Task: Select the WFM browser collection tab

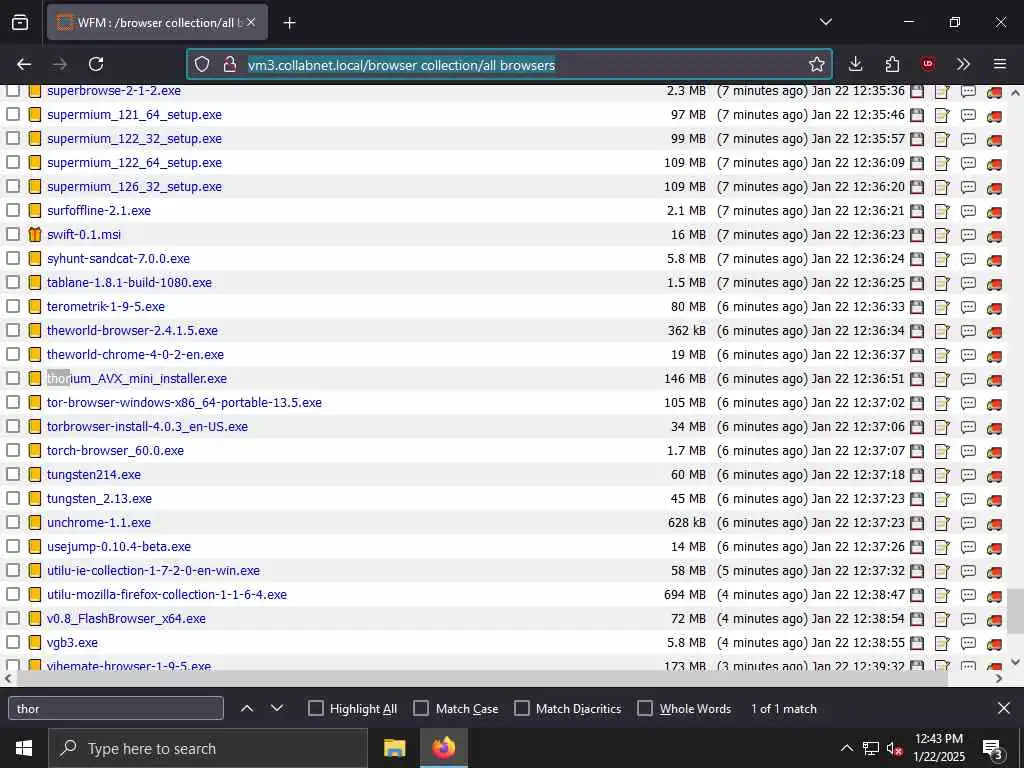Action: [157, 23]
